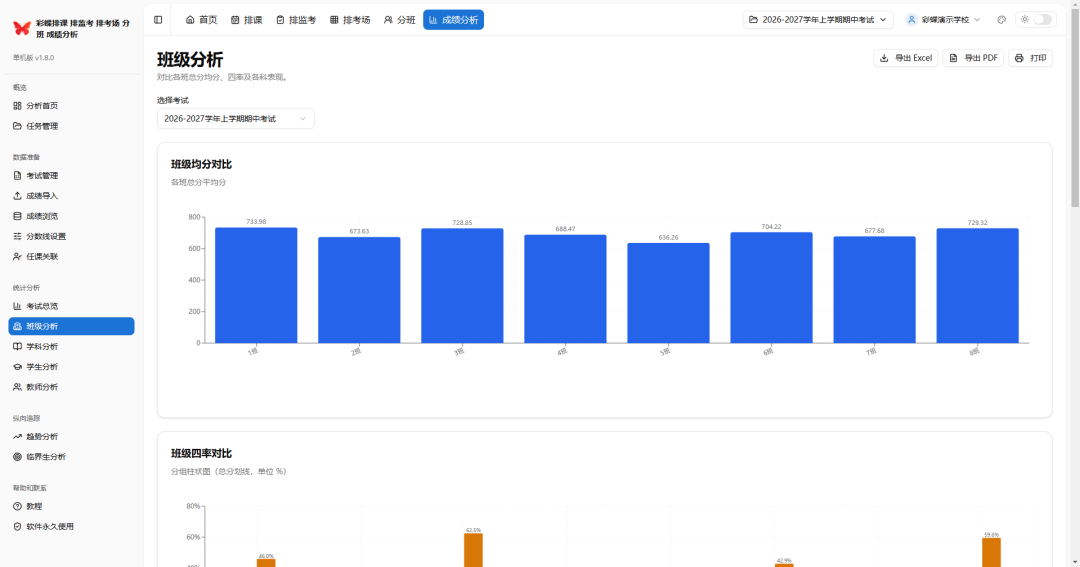Click the 8班 bar labeled 729.32
Viewport: 1080px width, 567px height.
coord(977,286)
